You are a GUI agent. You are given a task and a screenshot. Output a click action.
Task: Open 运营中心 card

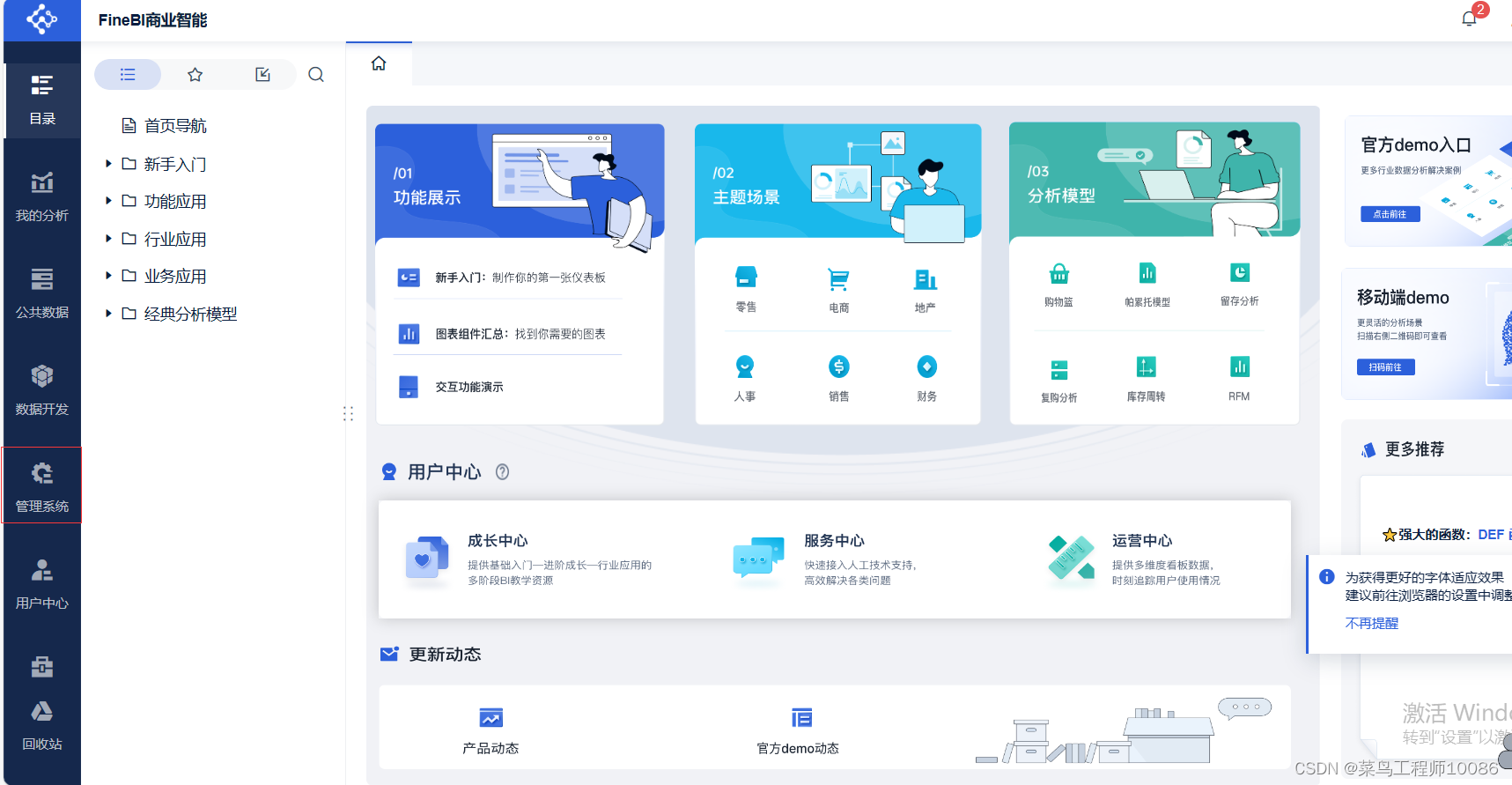(1136, 559)
